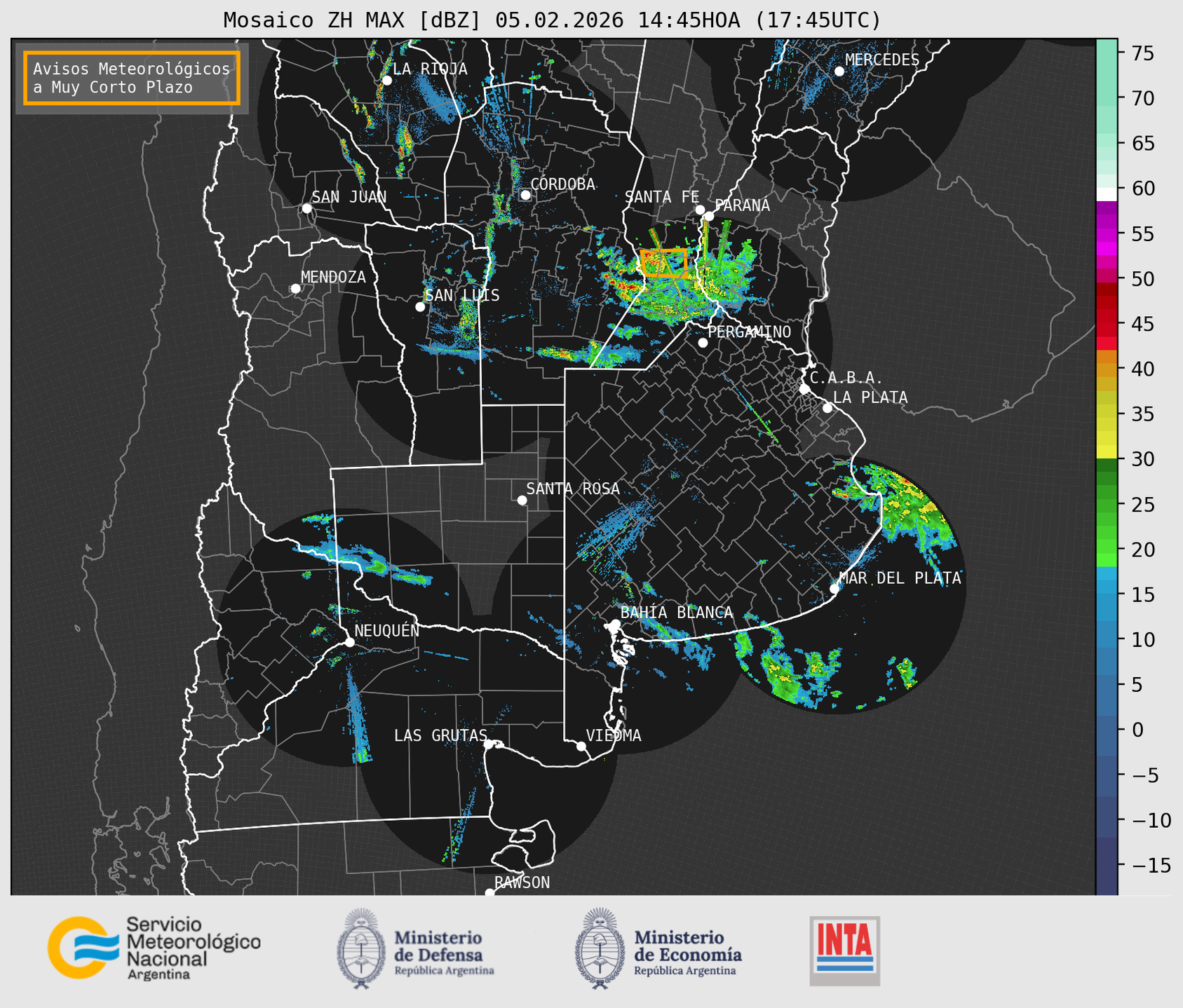Click the Pergamino city marker
This screenshot has height=1008, width=1183.
pos(703,343)
